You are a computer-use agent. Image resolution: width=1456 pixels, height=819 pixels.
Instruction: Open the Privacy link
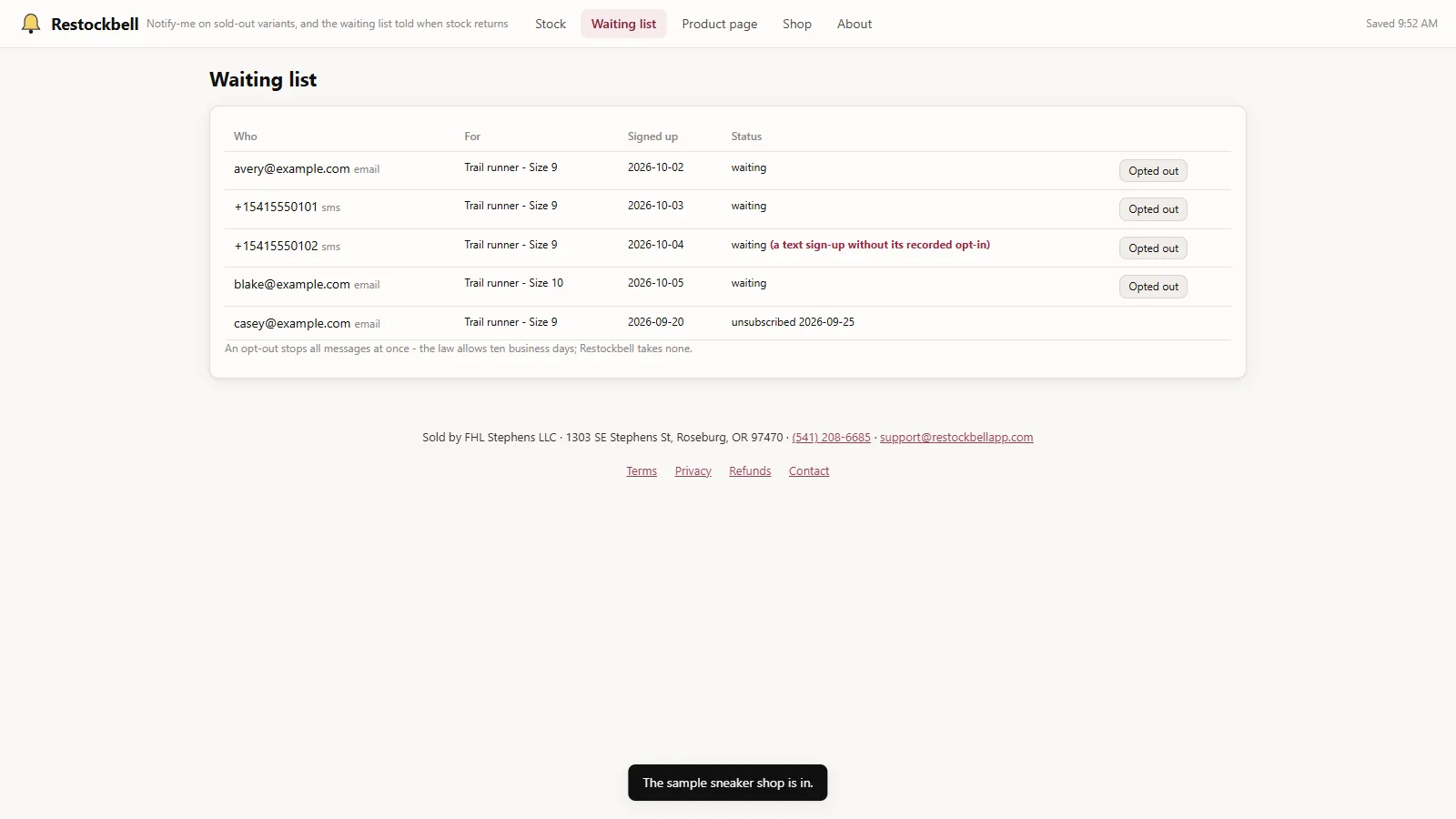pyautogui.click(x=693, y=471)
